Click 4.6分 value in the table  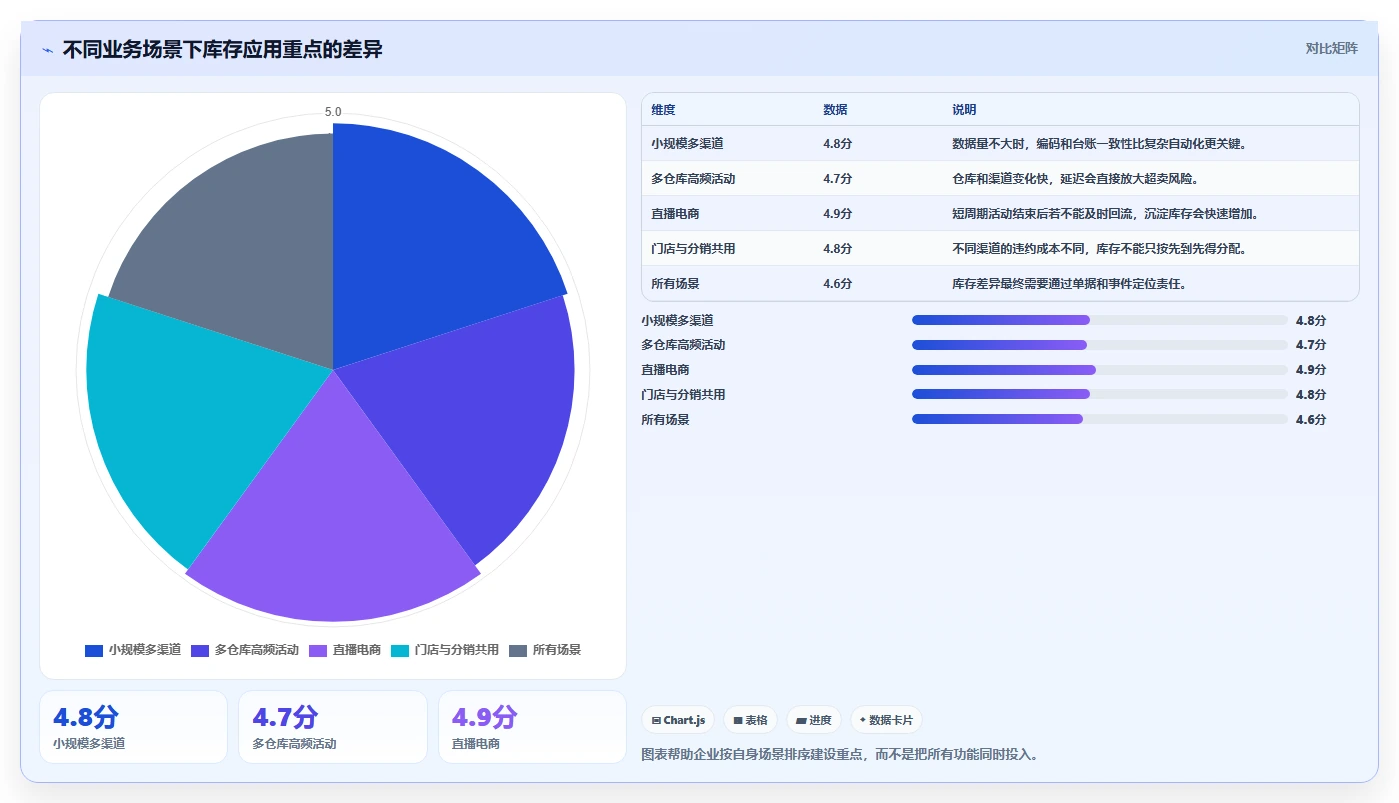pos(838,284)
